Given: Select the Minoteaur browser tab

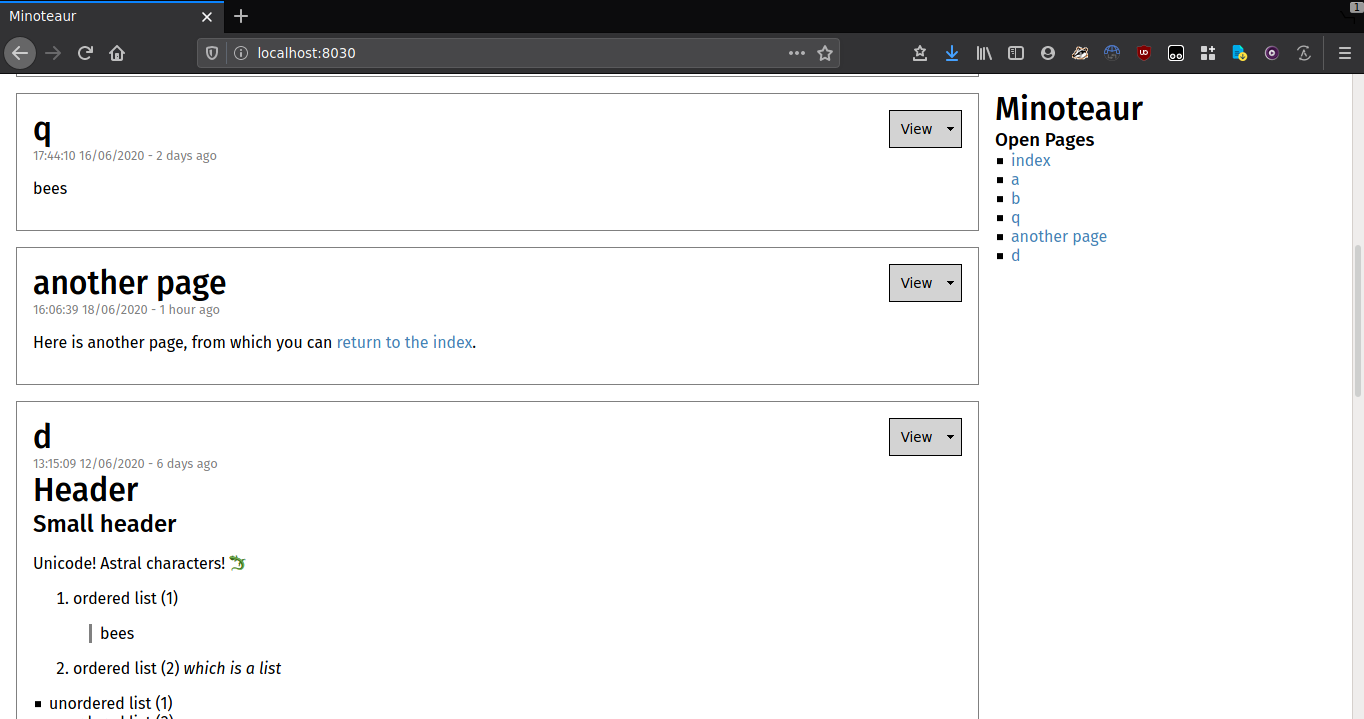Looking at the screenshot, I should (x=112, y=16).
